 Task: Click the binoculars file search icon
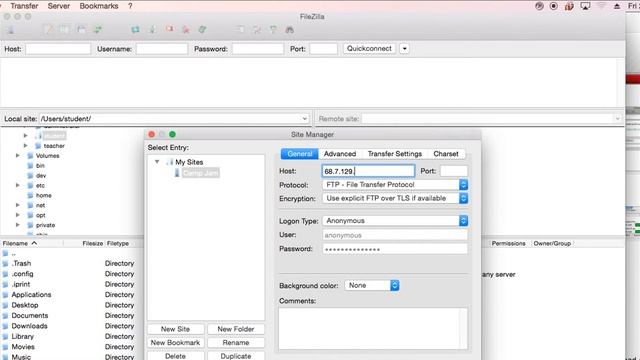tap(289, 30)
